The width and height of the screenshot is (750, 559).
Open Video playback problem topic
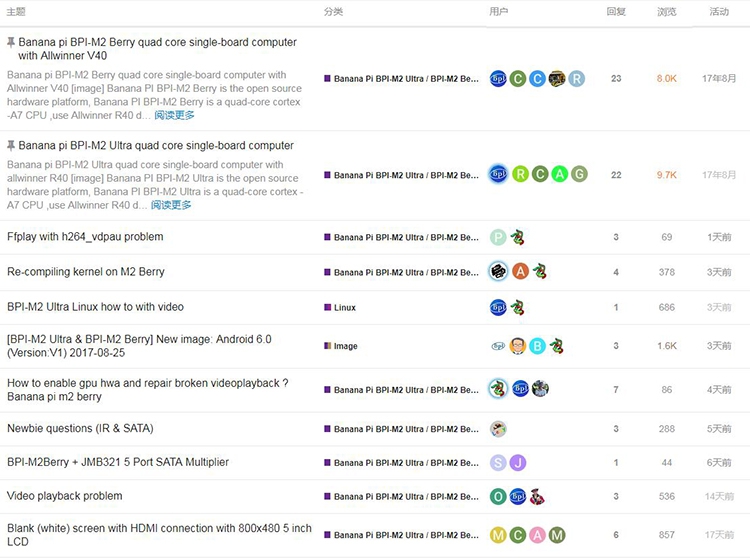point(65,496)
